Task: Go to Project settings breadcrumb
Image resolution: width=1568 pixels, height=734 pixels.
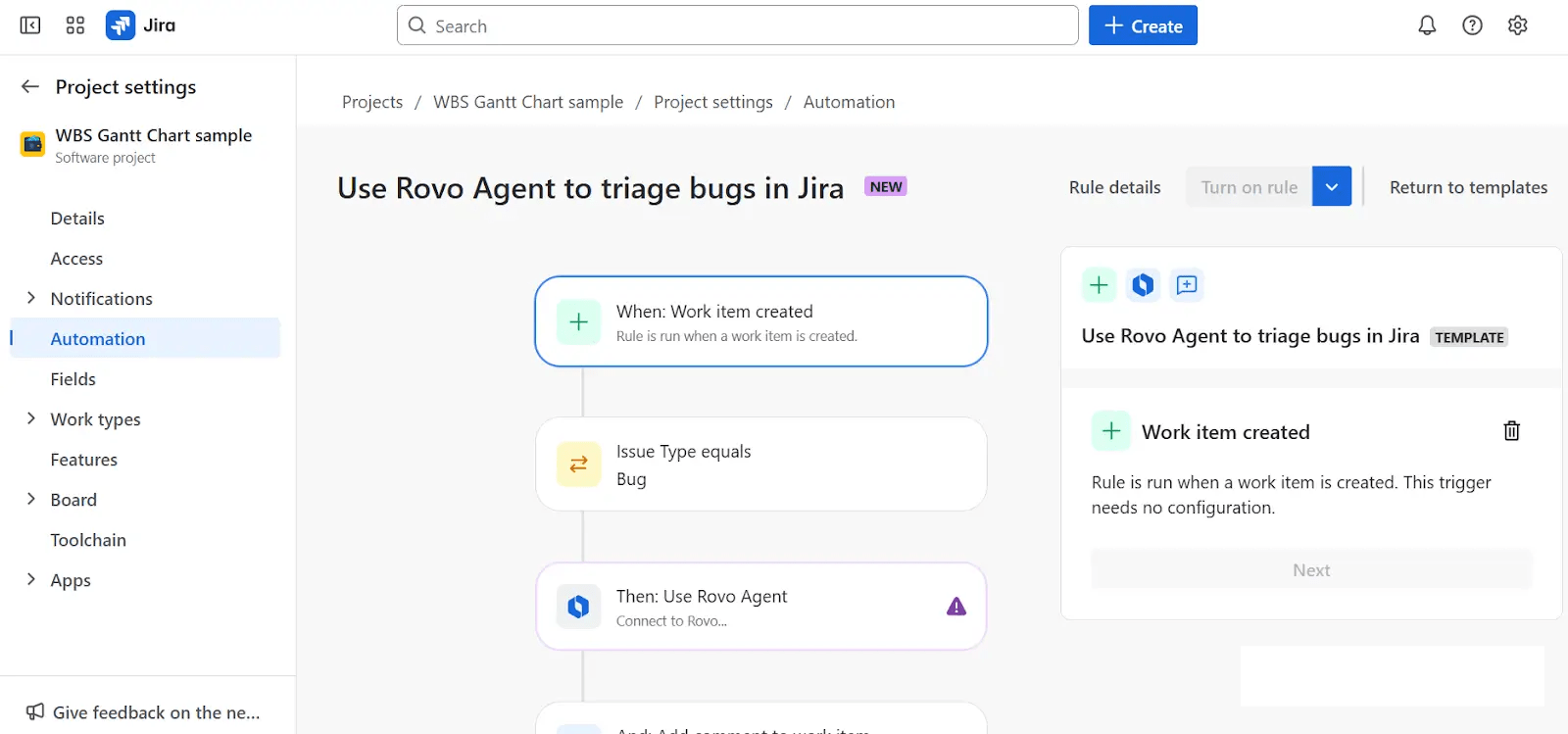Action: pos(713,102)
